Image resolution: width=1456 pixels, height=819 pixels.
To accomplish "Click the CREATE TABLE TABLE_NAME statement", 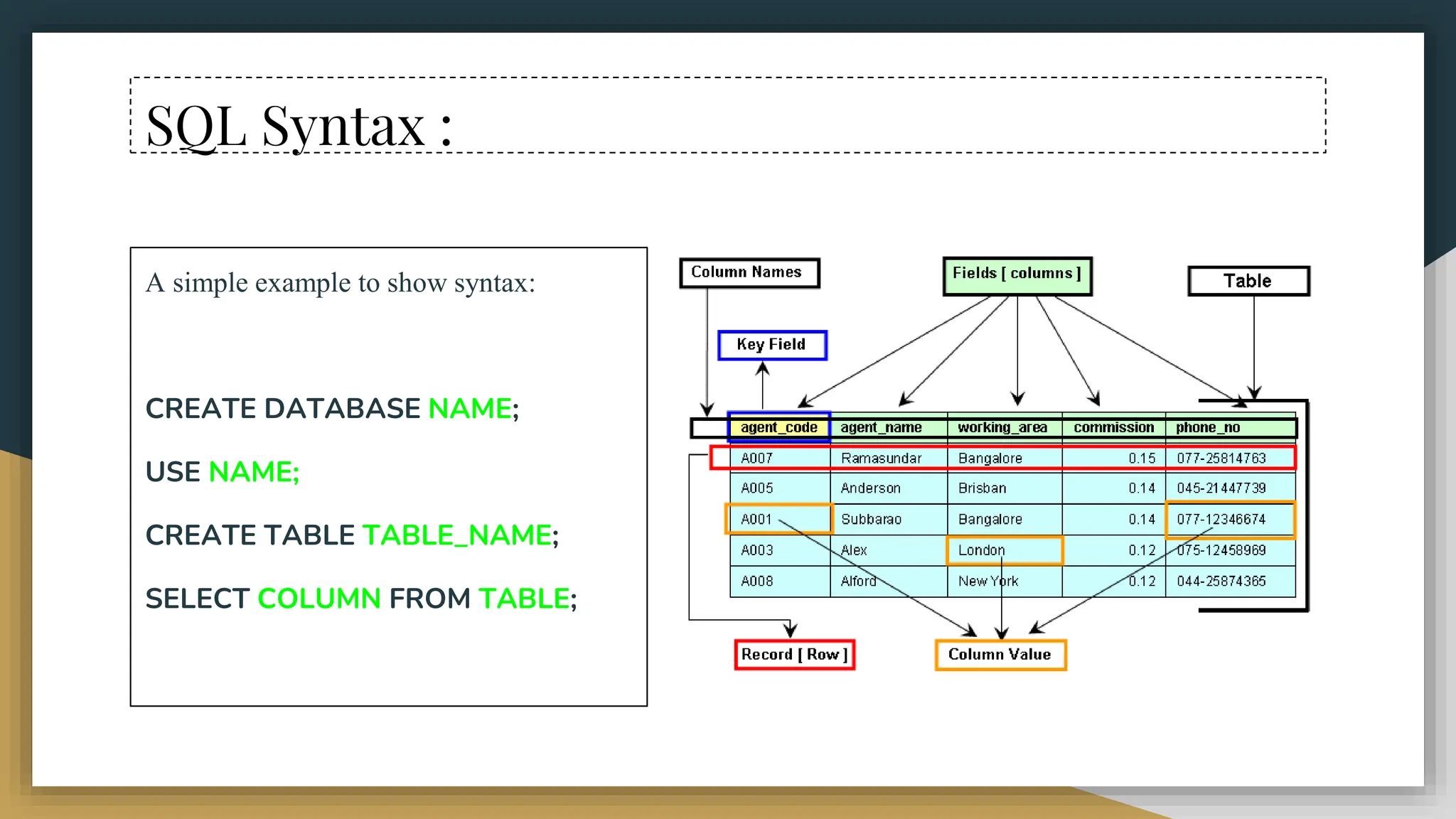I will click(352, 535).
